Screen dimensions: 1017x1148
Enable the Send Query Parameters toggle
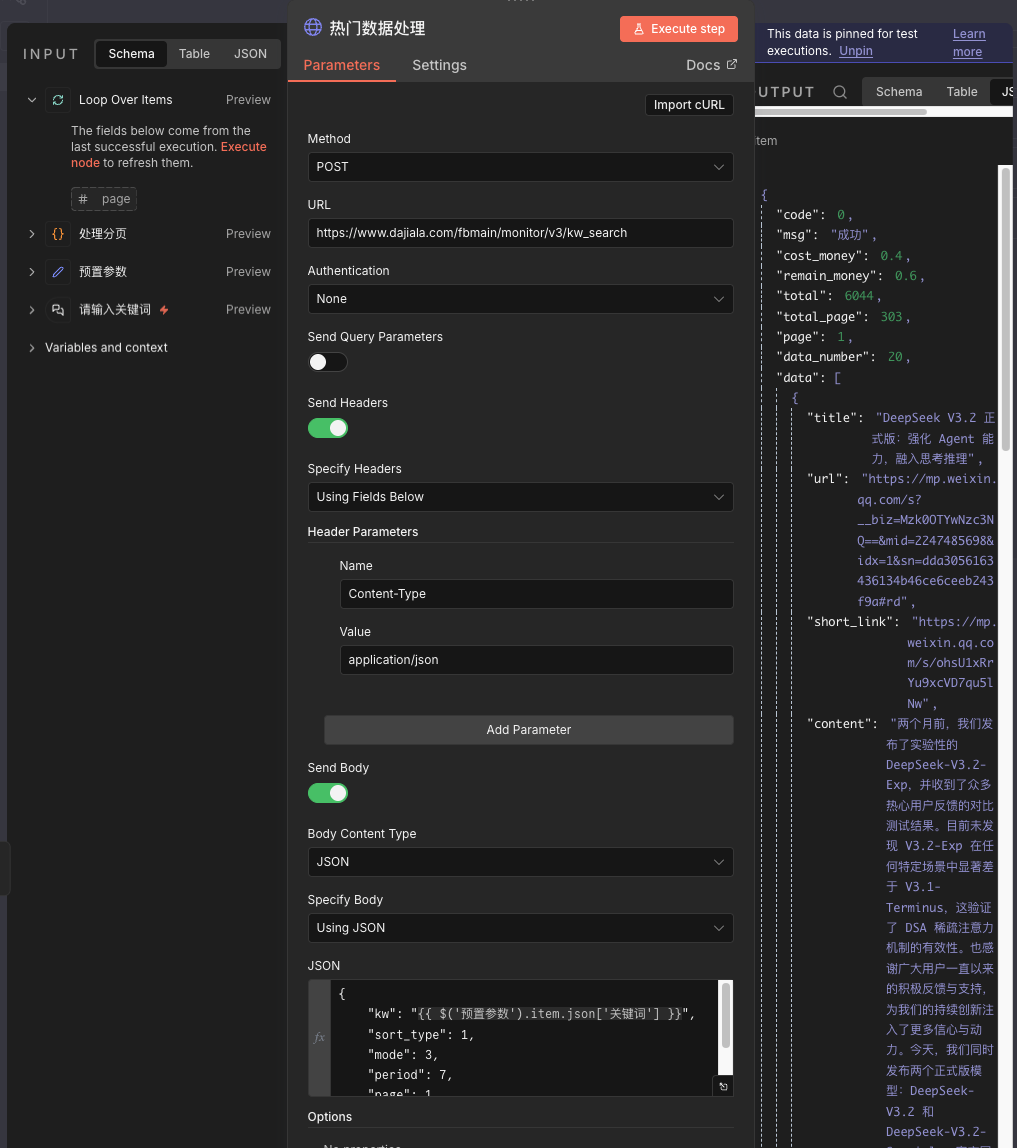click(x=327, y=362)
